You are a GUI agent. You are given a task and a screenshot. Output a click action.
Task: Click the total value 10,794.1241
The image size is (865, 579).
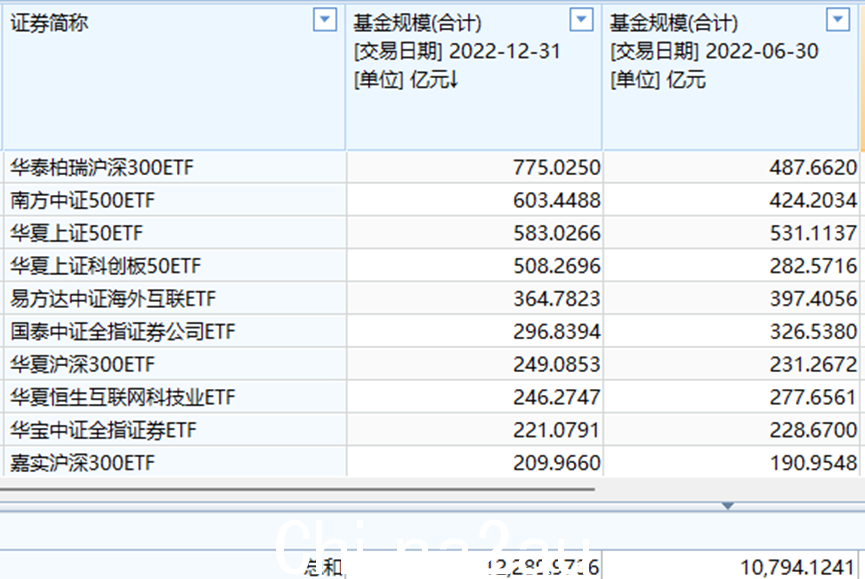point(797,567)
